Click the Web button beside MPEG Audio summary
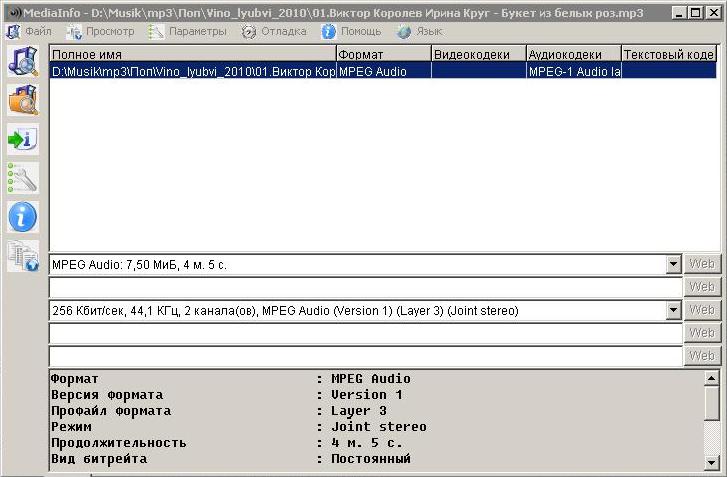The width and height of the screenshot is (727, 477). click(702, 264)
